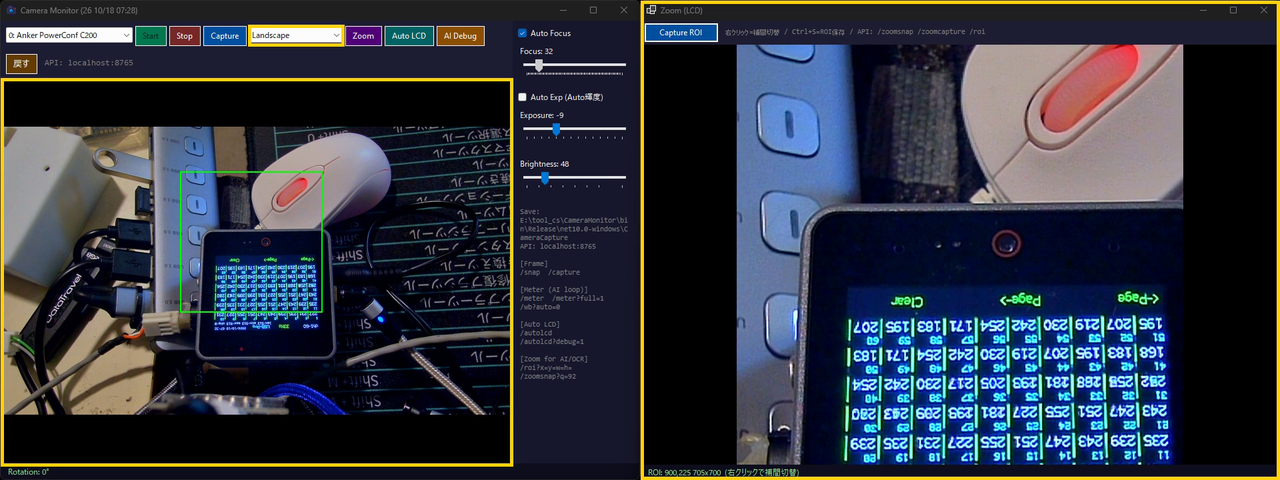Click the Focus slider track
This screenshot has height=480, width=1280.
tap(575, 65)
